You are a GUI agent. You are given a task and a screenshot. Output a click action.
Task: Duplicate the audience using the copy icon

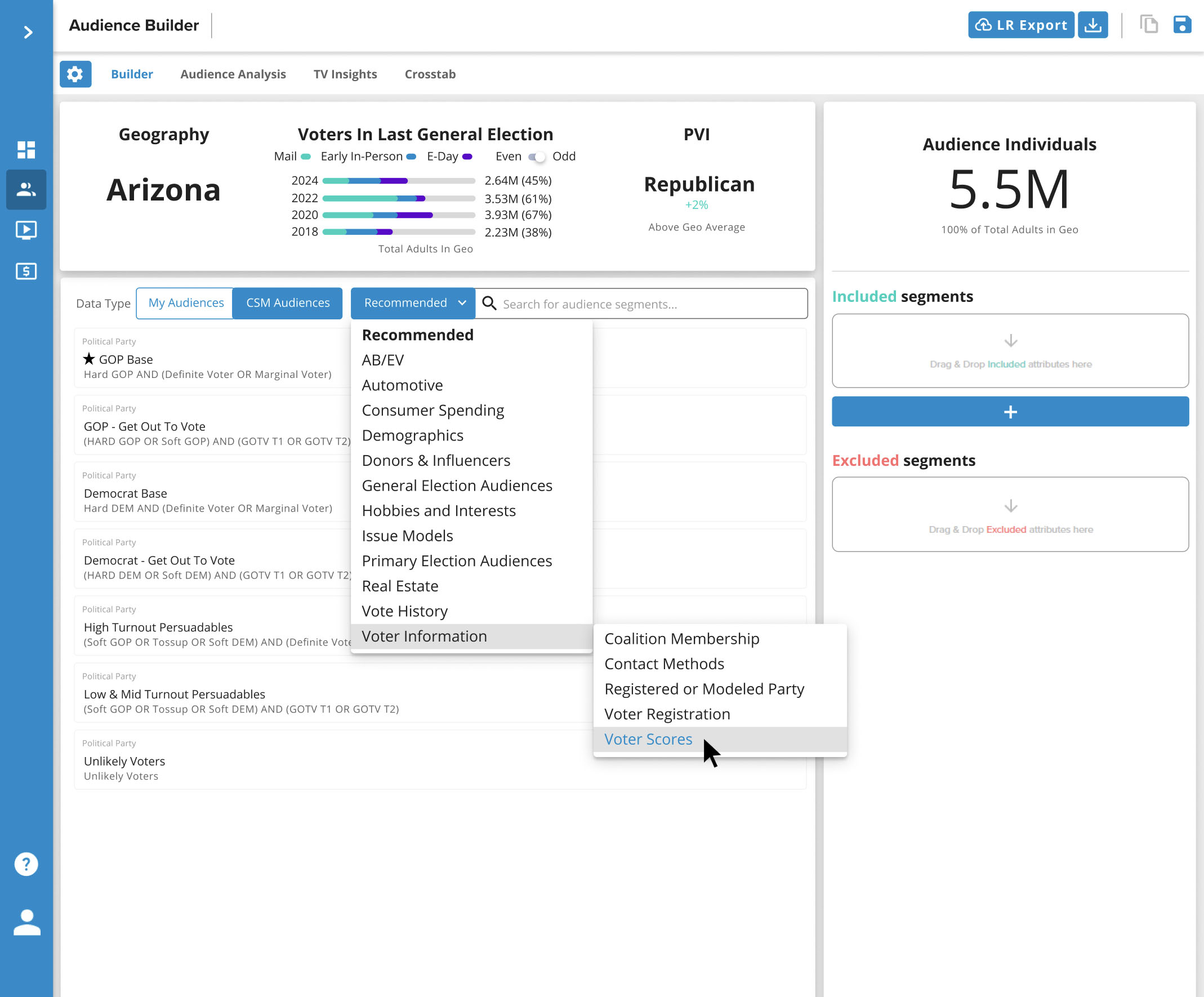coord(1148,24)
